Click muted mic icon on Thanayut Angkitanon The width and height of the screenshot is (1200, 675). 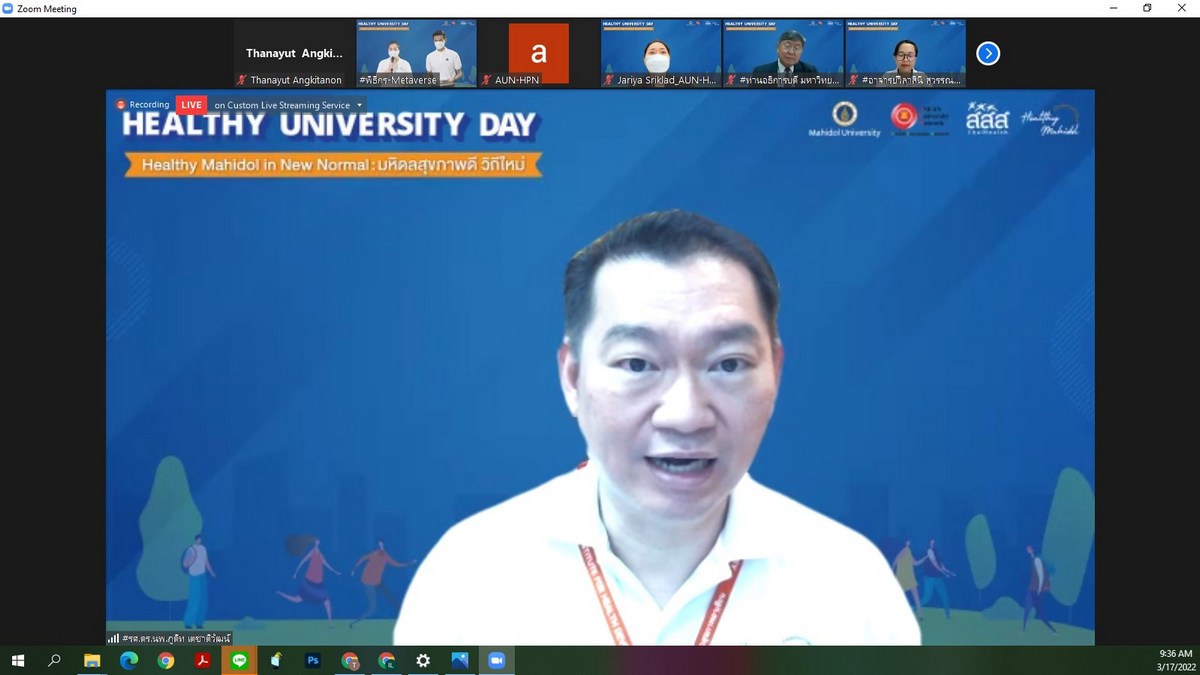[x=242, y=80]
